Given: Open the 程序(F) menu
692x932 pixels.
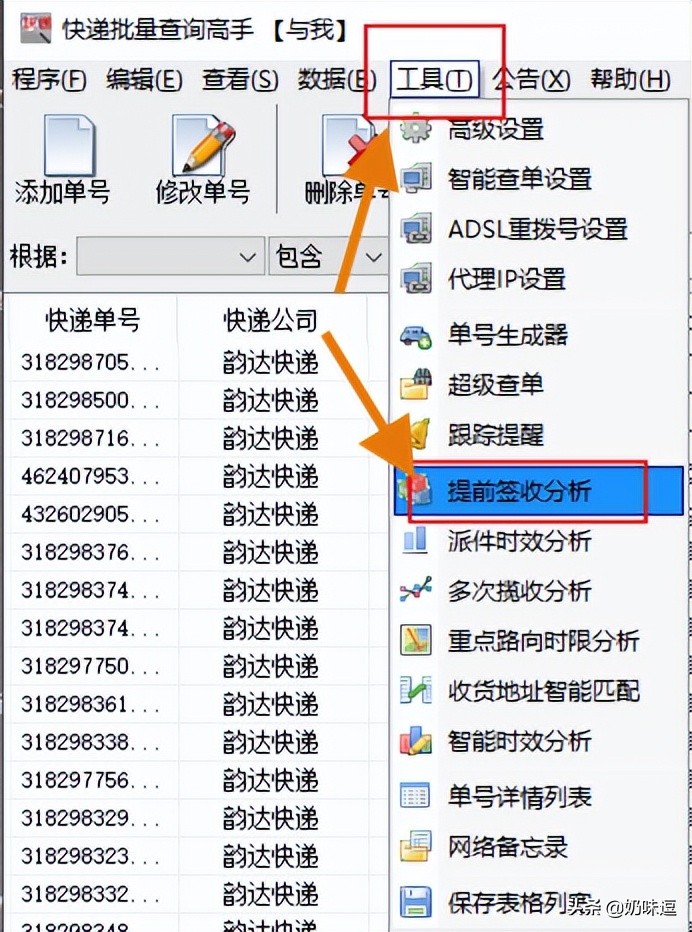Looking at the screenshot, I should coord(49,80).
